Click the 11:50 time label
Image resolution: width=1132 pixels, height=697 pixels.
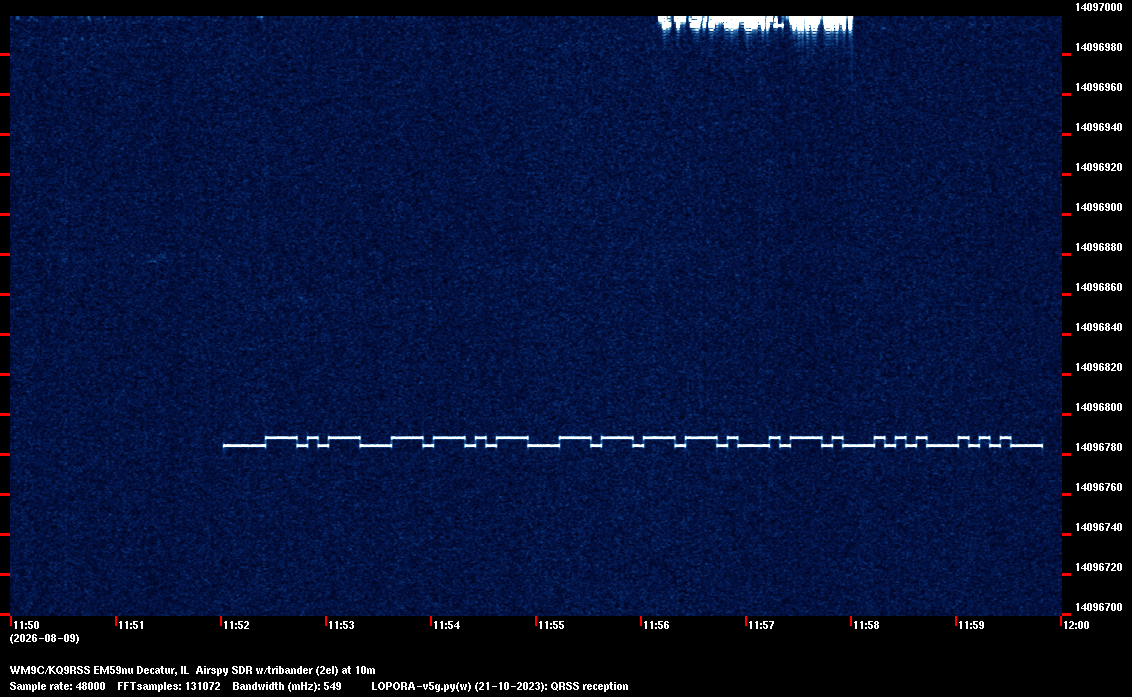point(26,625)
